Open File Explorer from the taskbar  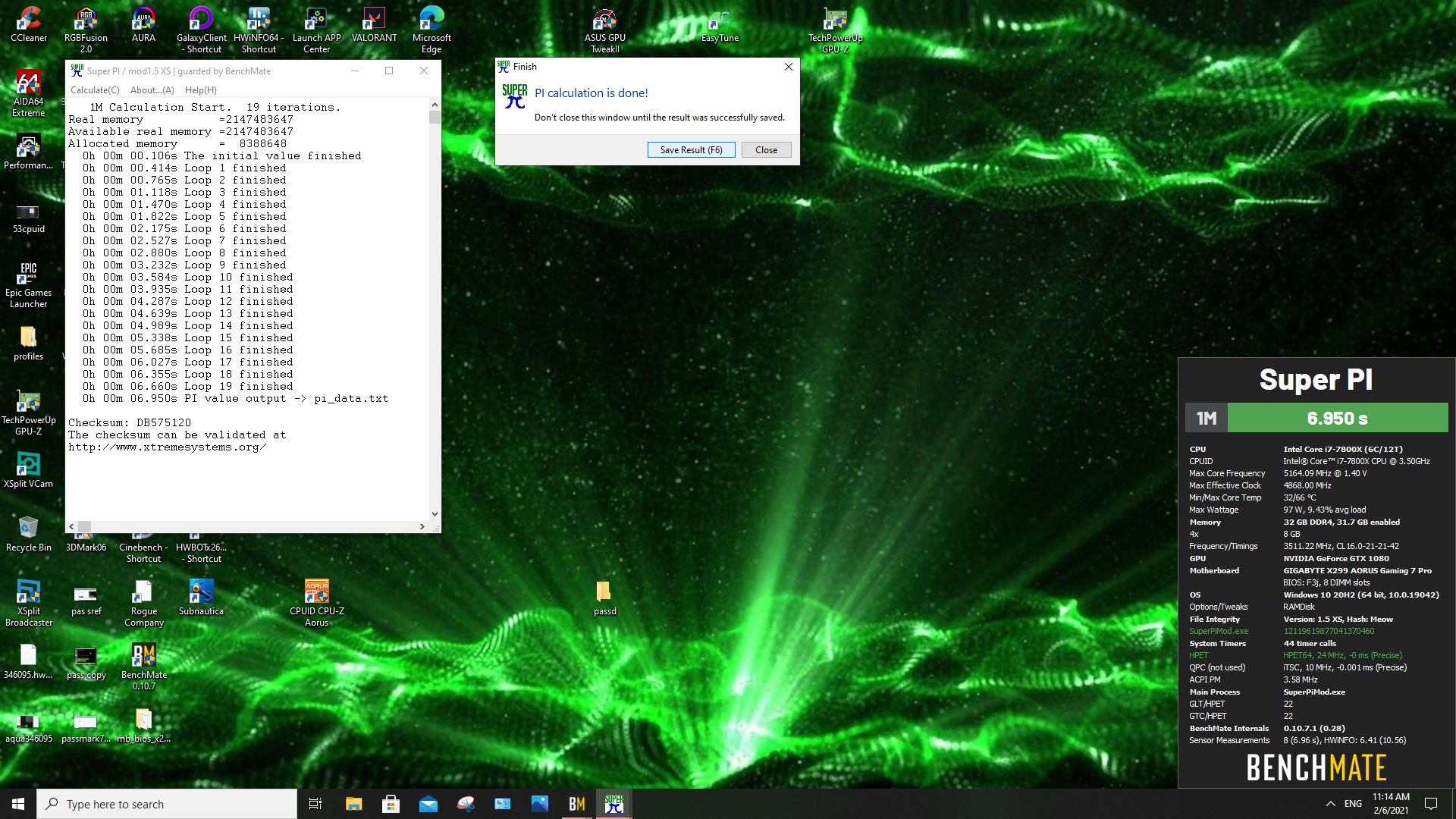353,804
